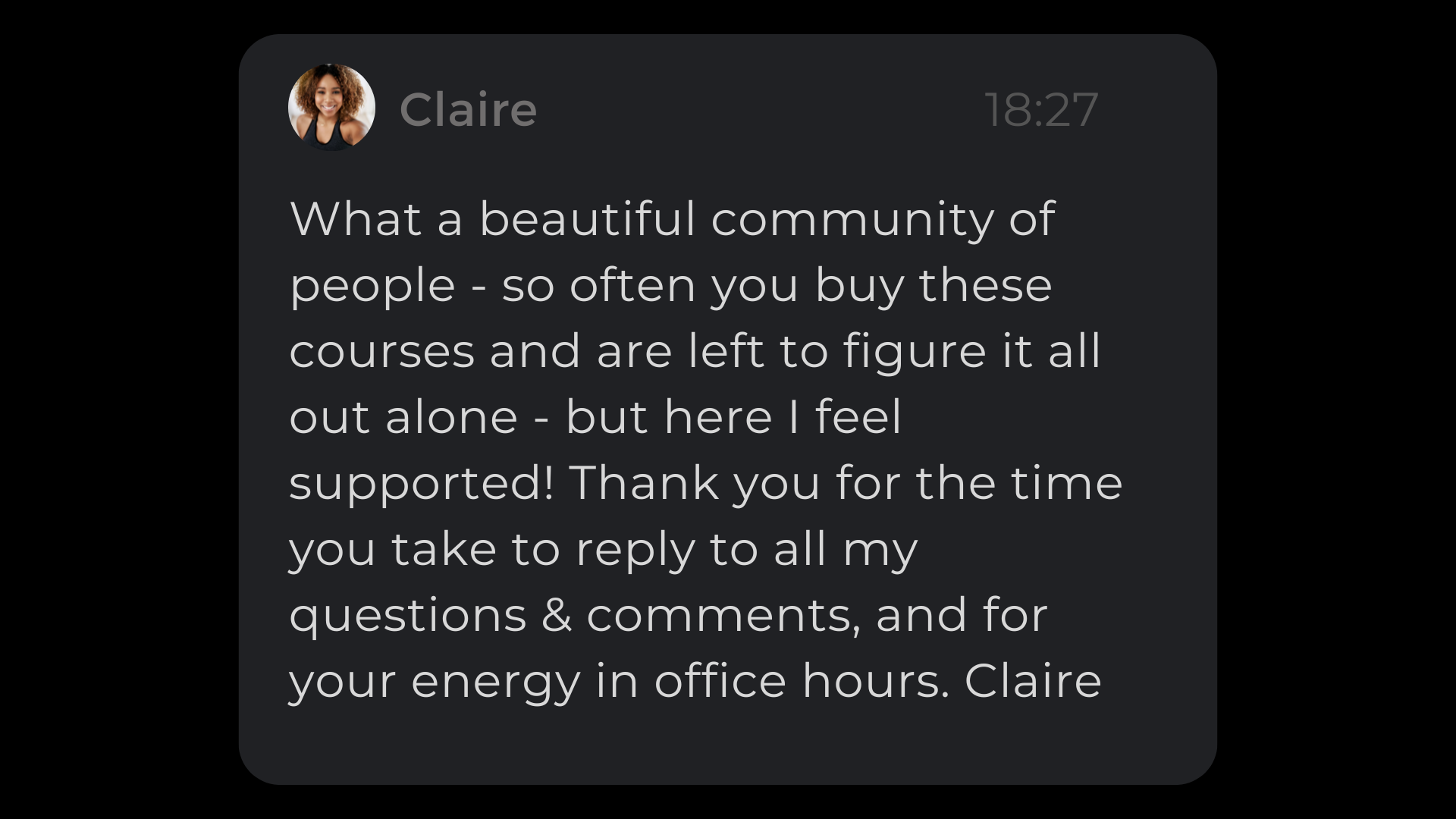Click the ampersand symbol in the message

[x=557, y=615]
